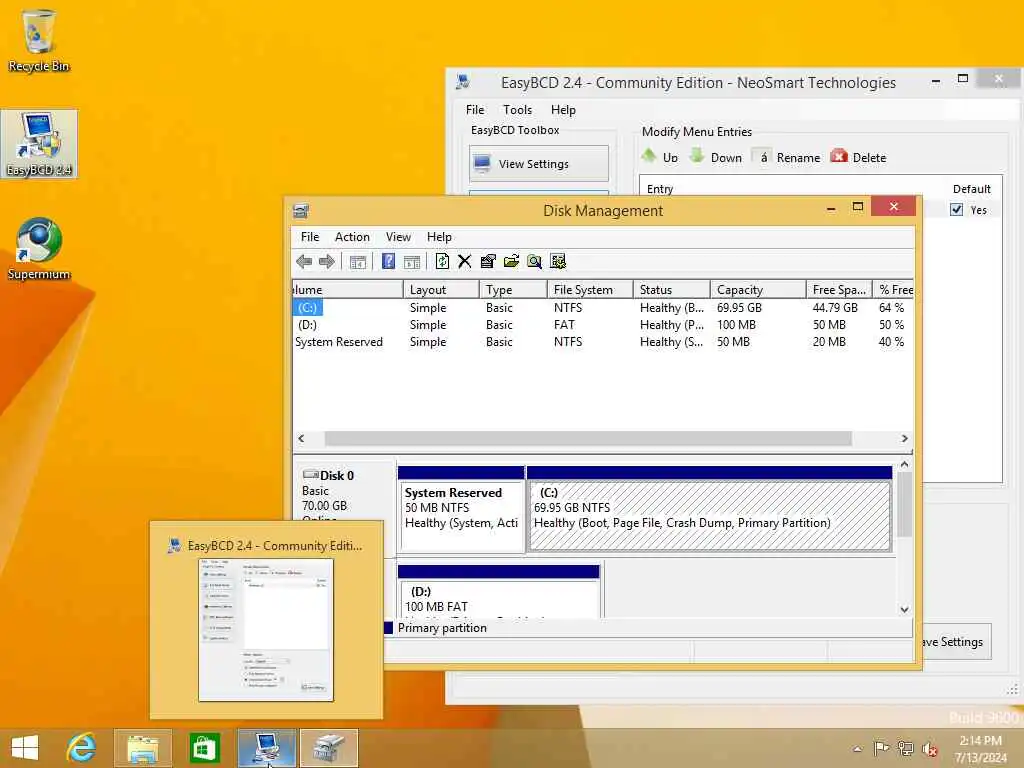1024x768 pixels.
Task: Open Help menu in EasyBCD
Action: pos(563,110)
